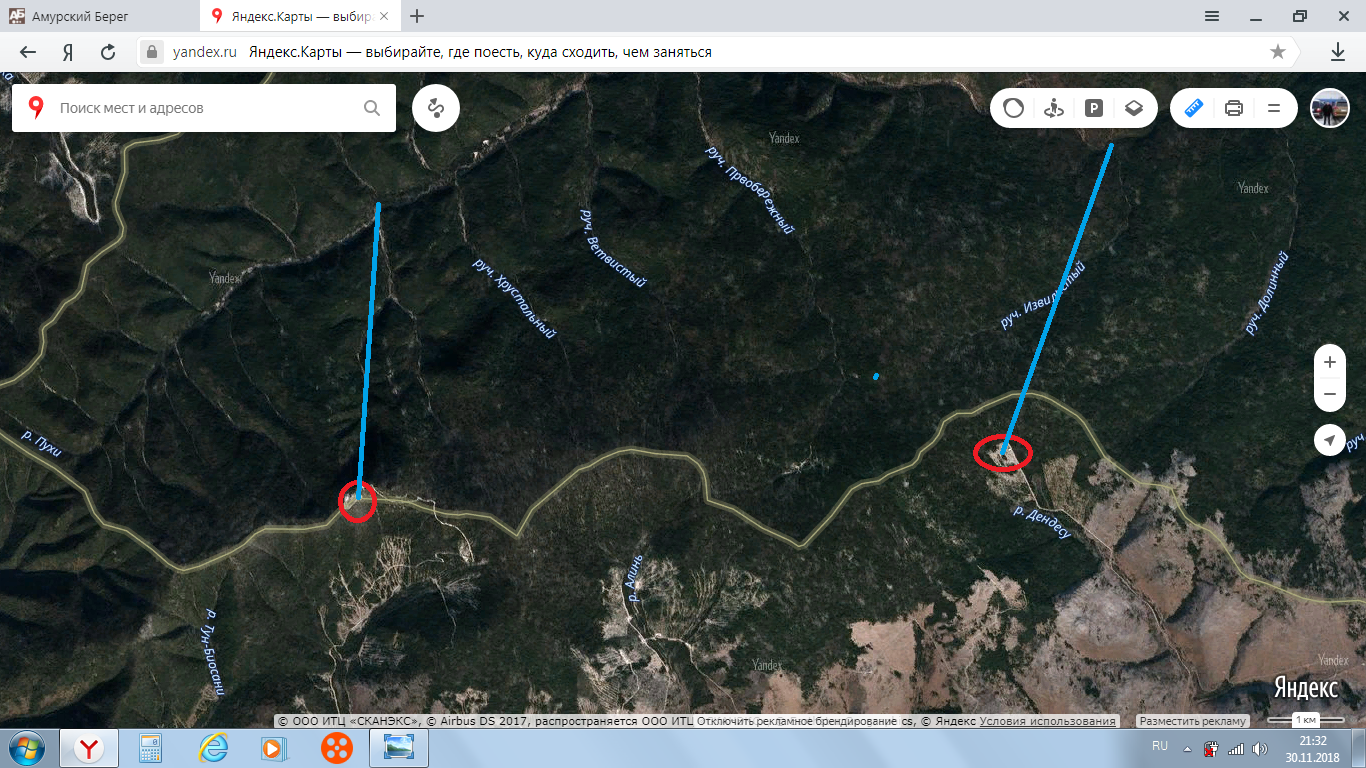Open the browser downloads arrow
The image size is (1366, 768).
(1337, 52)
